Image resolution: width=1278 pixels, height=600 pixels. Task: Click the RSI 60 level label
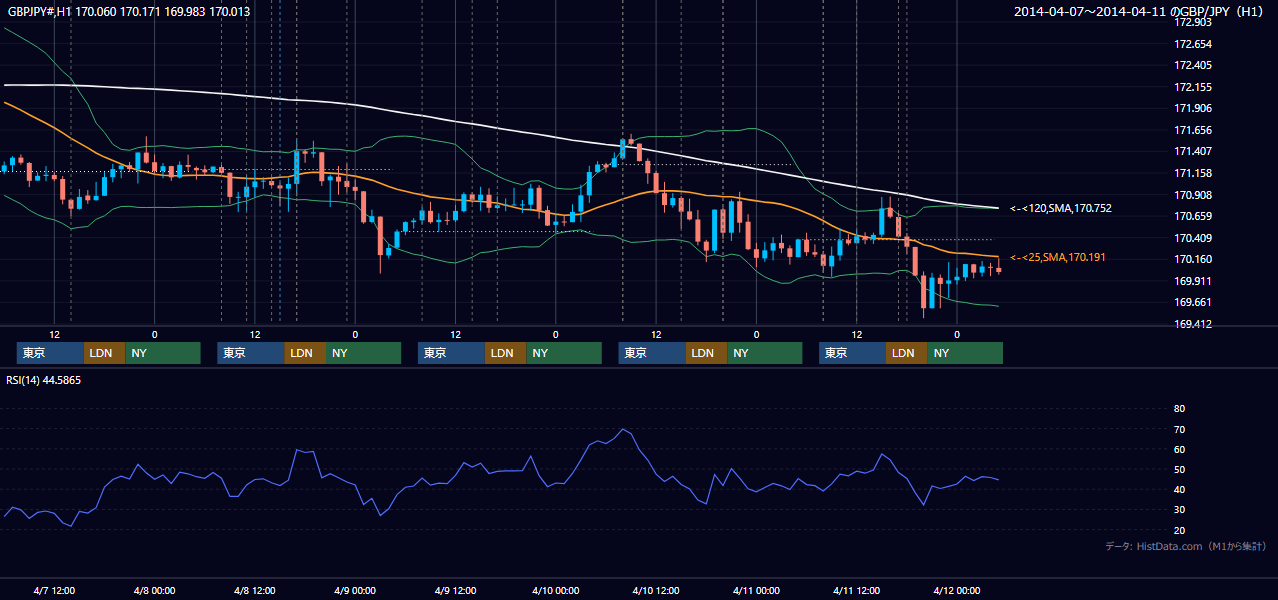(1179, 449)
